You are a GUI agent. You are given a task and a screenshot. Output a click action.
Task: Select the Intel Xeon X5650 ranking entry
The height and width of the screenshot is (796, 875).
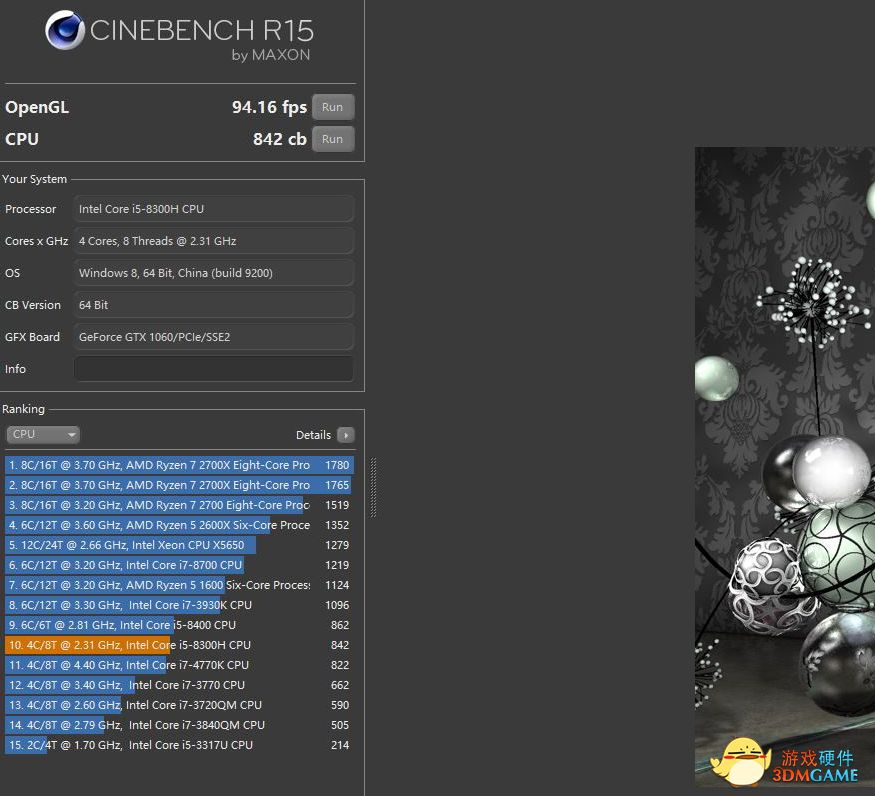[x=178, y=545]
